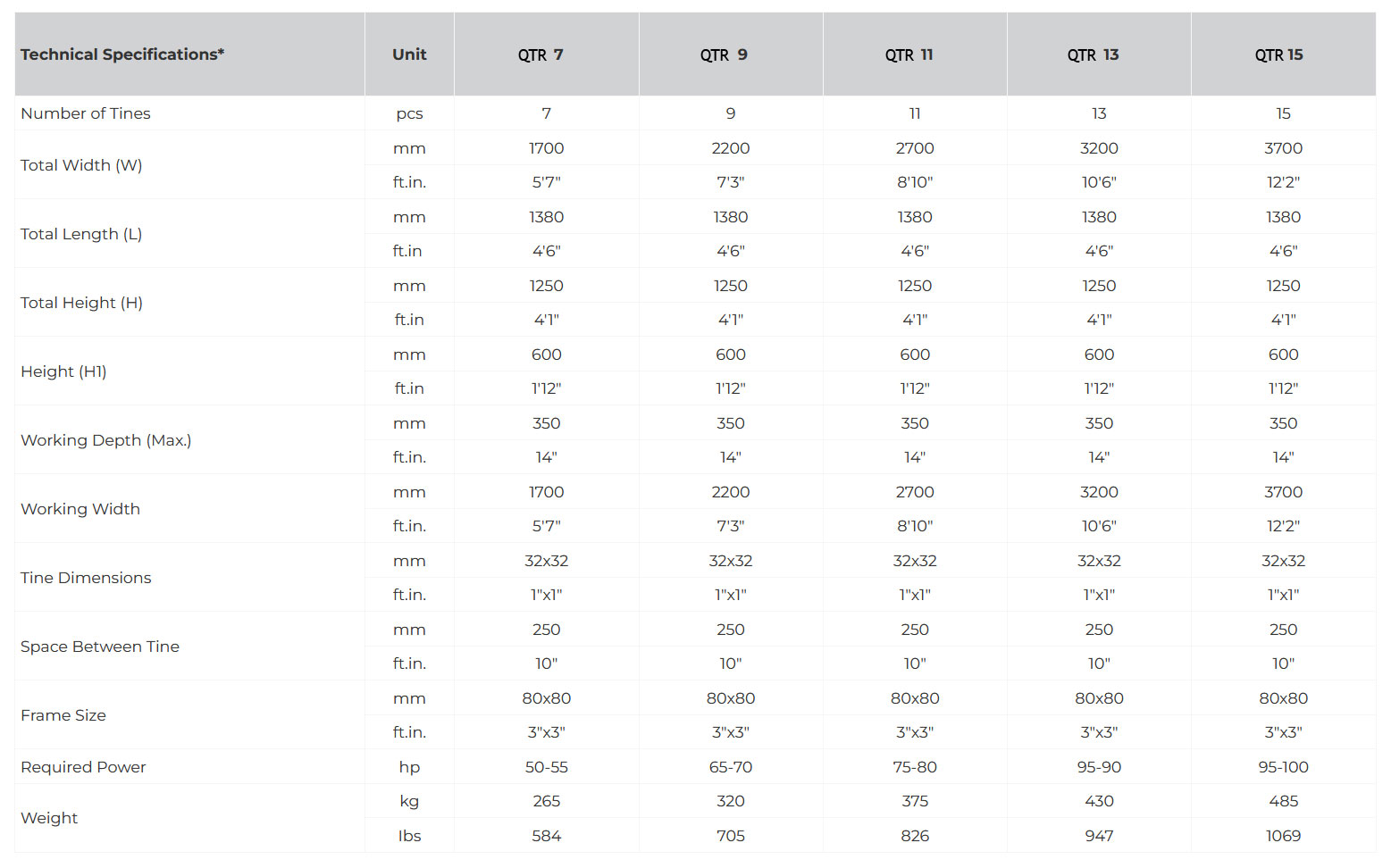Select the QTR 9 column header
1391x868 pixels.
point(724,55)
